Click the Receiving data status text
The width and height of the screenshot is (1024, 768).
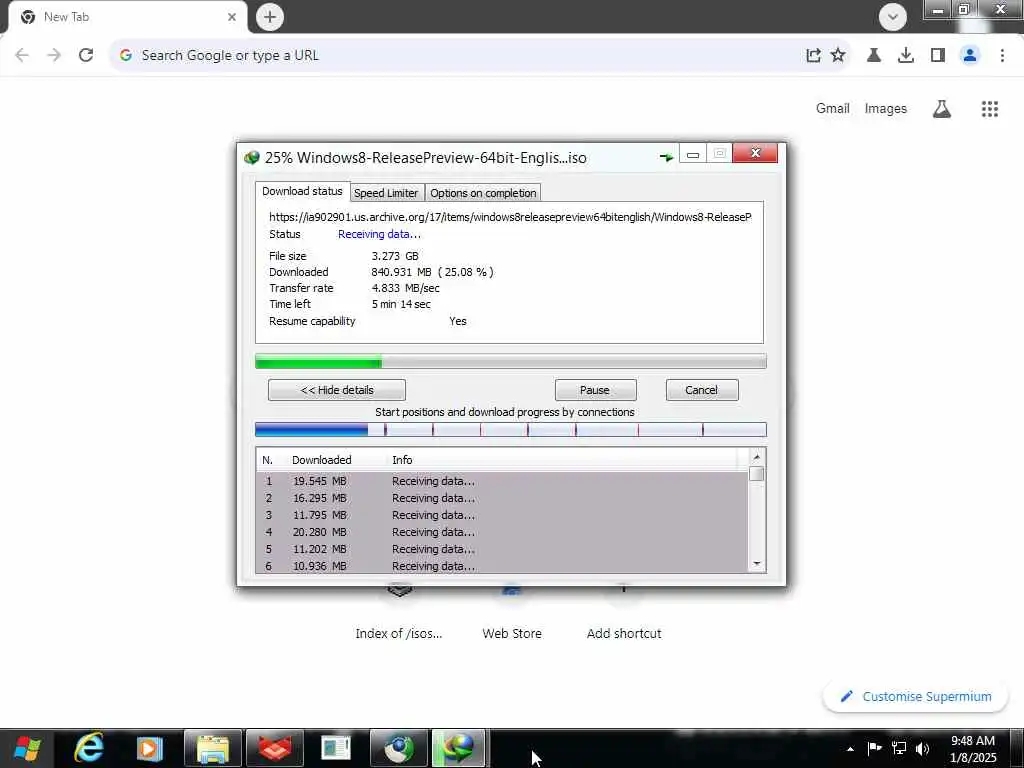(379, 234)
